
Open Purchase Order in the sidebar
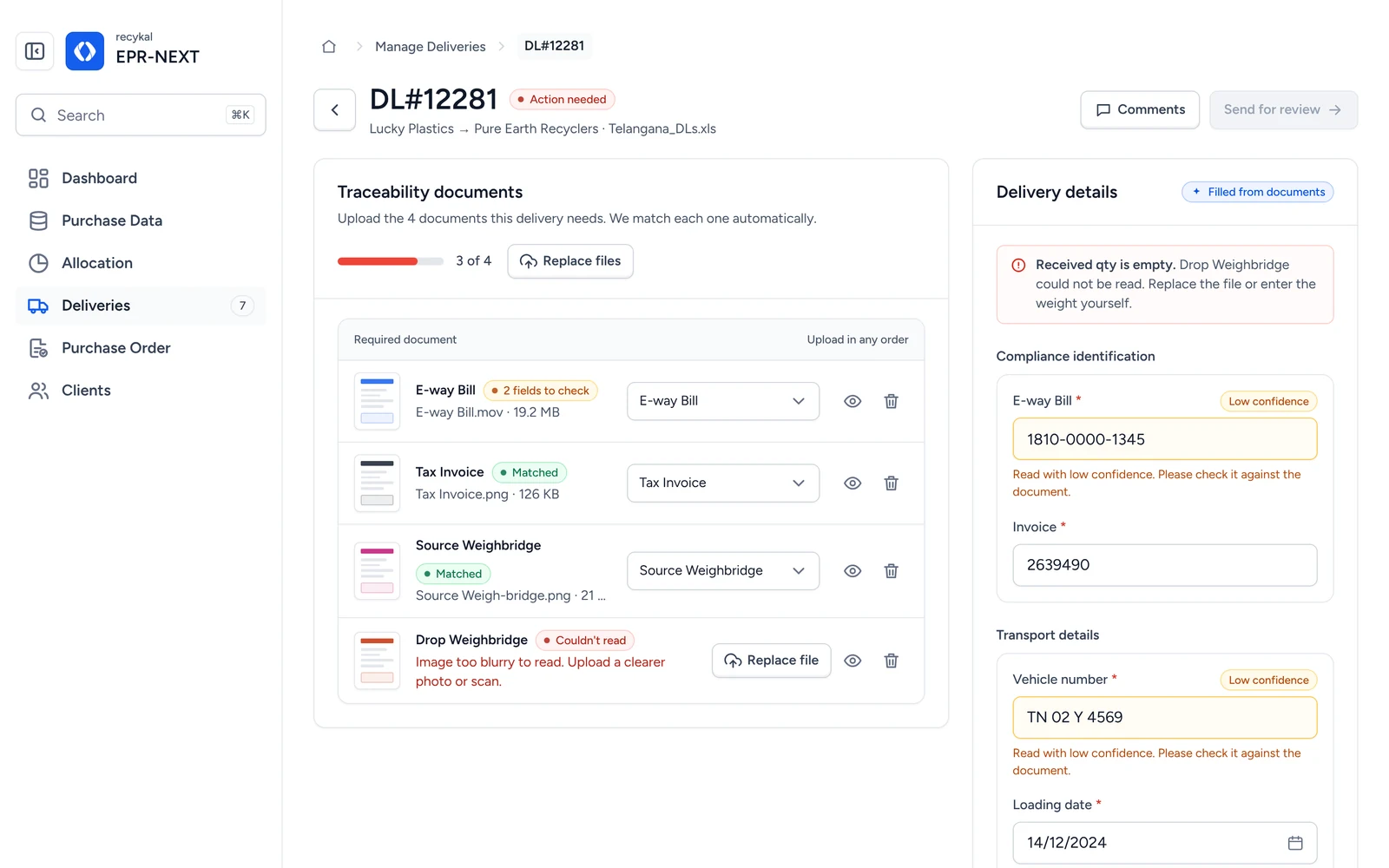[x=141, y=348]
